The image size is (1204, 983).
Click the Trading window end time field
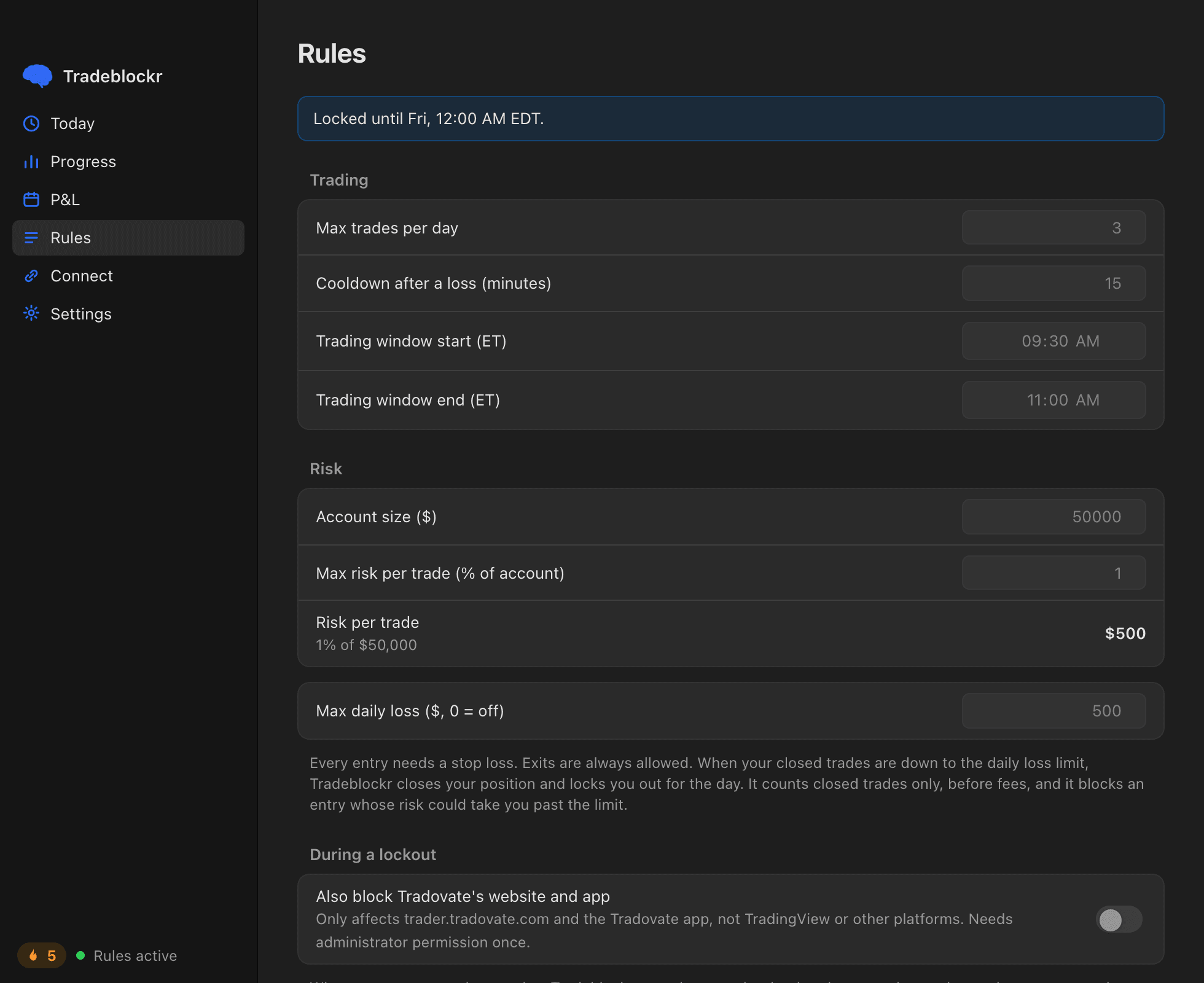point(1053,400)
